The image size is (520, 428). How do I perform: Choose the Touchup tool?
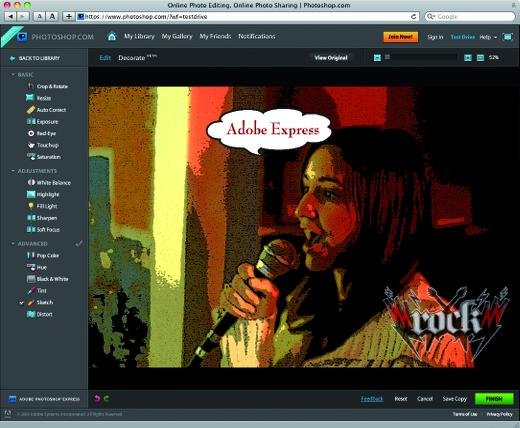point(43,145)
